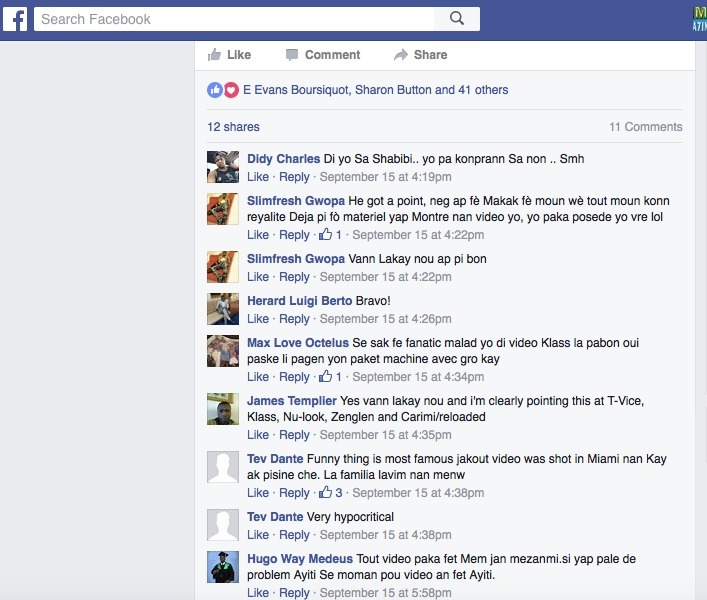Screen dimensions: 707x600
Task: View the 3 likes on Tev Dante comment
Action: (x=331, y=493)
